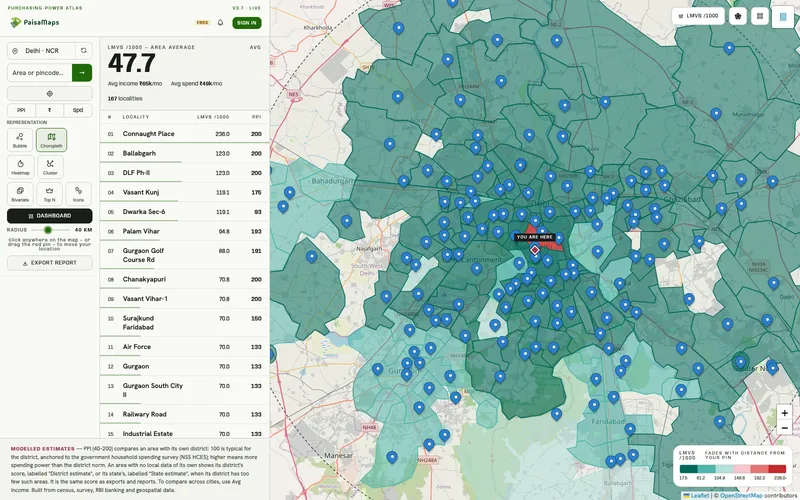Screen dimensions: 800x500
Task: Click the 148.6 light pink legend swatch
Action: coord(741,469)
